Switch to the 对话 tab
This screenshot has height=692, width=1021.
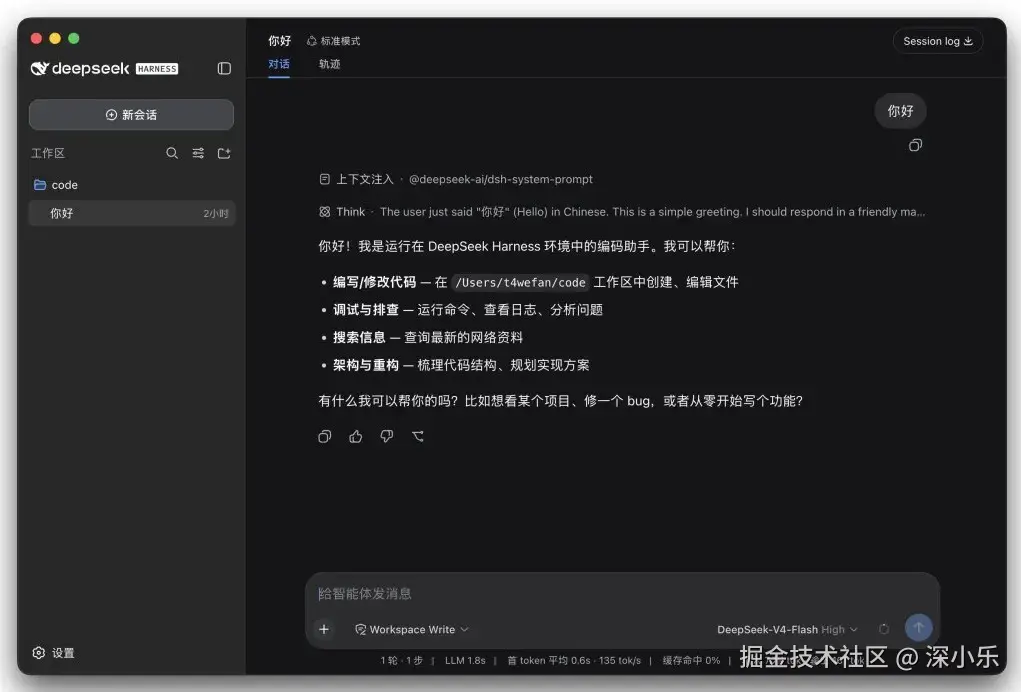pos(279,64)
